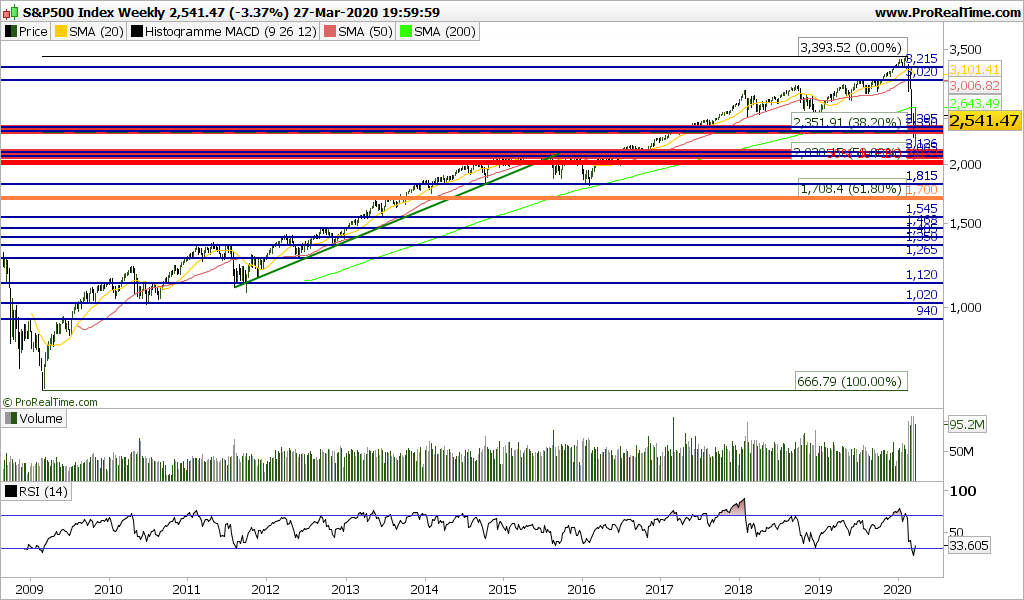Screen dimensions: 1024x600
Task: Click the 2014 year marker on time axis
Action: click(x=424, y=590)
